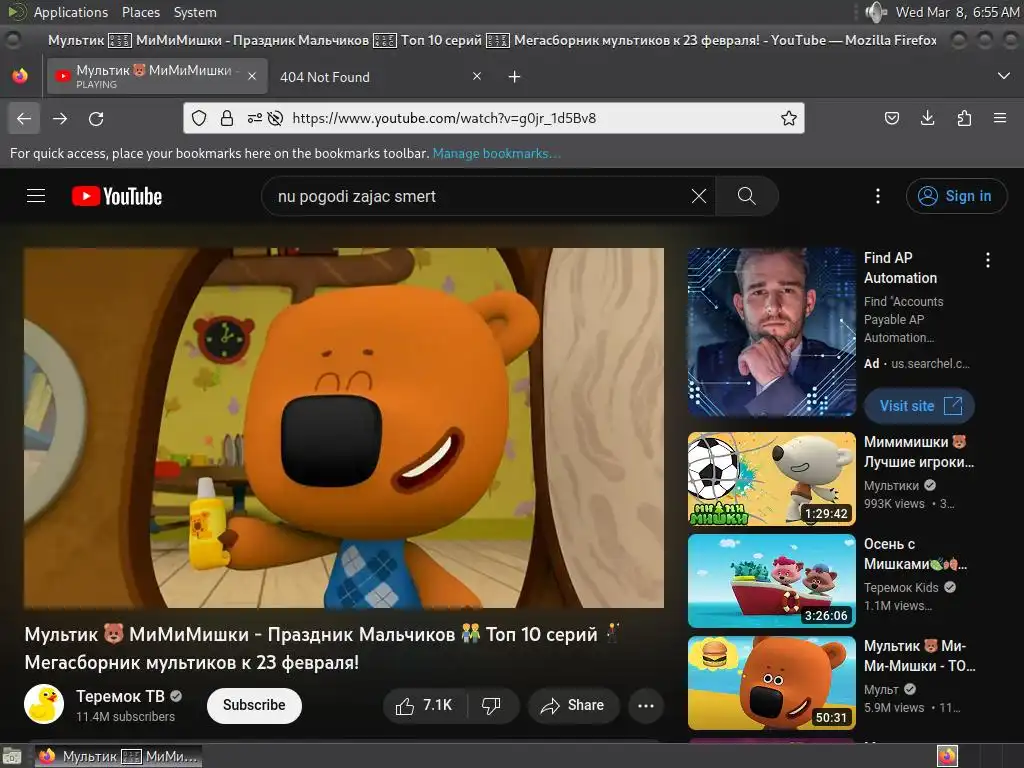Dislike the video with thumbs down
This screenshot has height=768, width=1024.
click(x=491, y=705)
